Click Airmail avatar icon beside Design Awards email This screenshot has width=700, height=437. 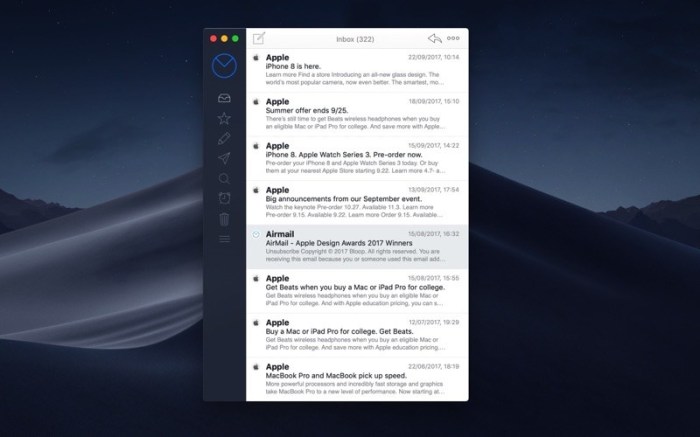coord(256,234)
